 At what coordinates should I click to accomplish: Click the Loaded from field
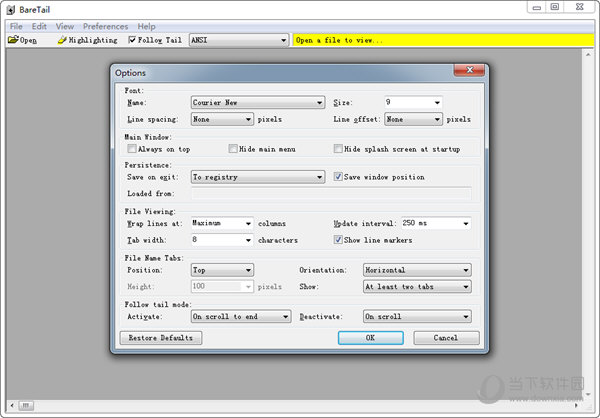click(331, 193)
